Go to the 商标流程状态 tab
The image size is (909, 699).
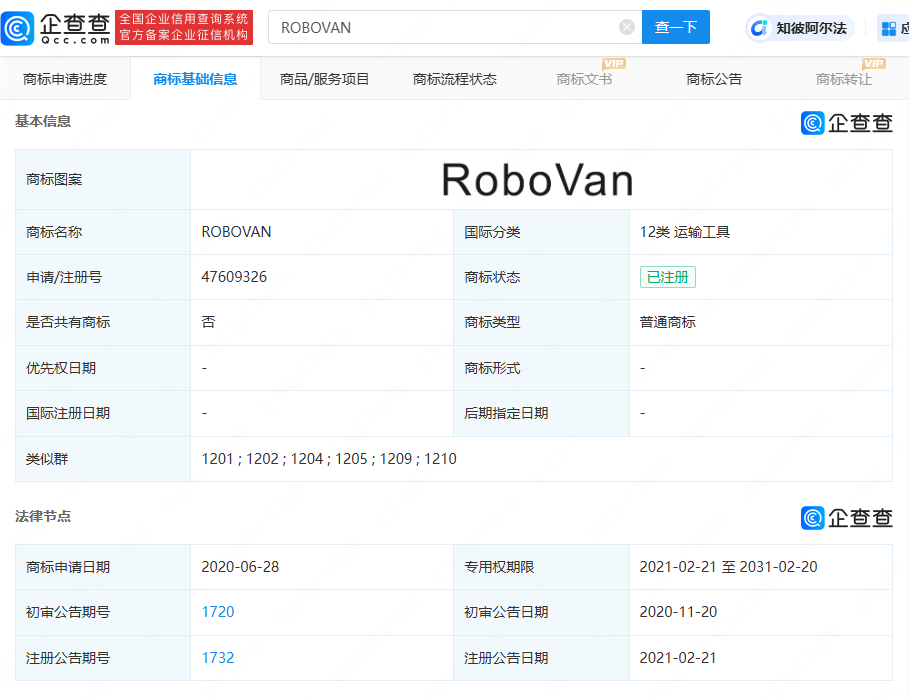455,79
